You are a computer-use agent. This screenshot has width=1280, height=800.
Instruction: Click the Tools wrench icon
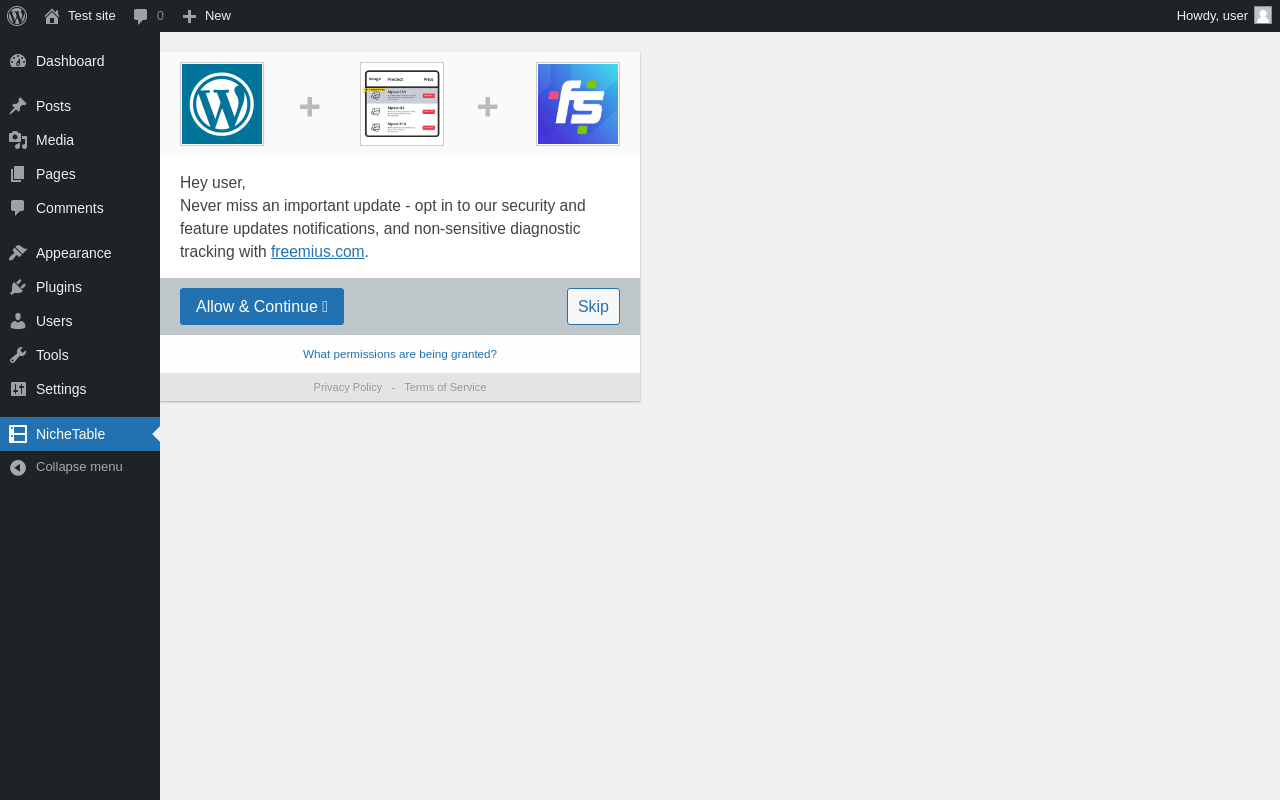click(18, 355)
